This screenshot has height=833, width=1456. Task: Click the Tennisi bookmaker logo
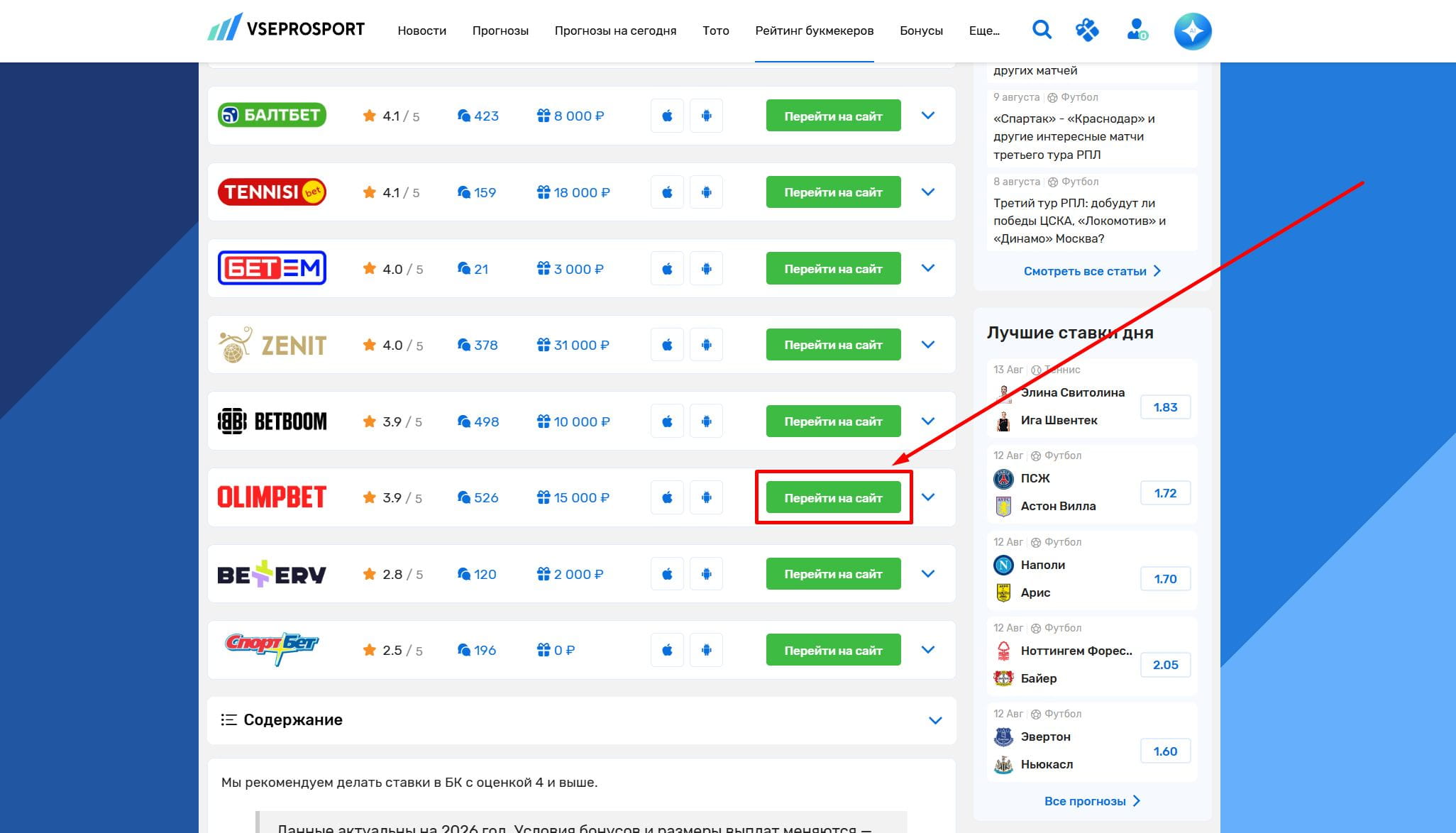coord(272,192)
